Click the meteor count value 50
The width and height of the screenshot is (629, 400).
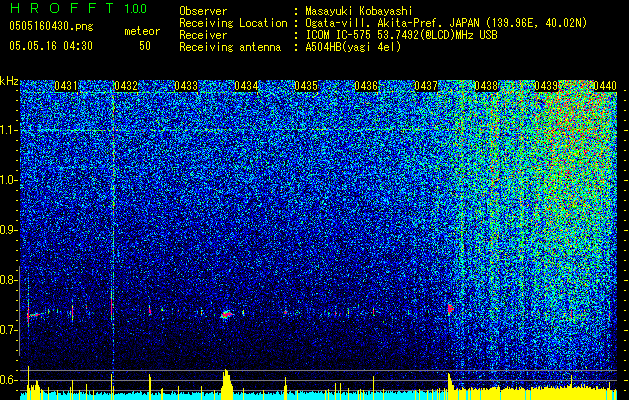click(145, 46)
